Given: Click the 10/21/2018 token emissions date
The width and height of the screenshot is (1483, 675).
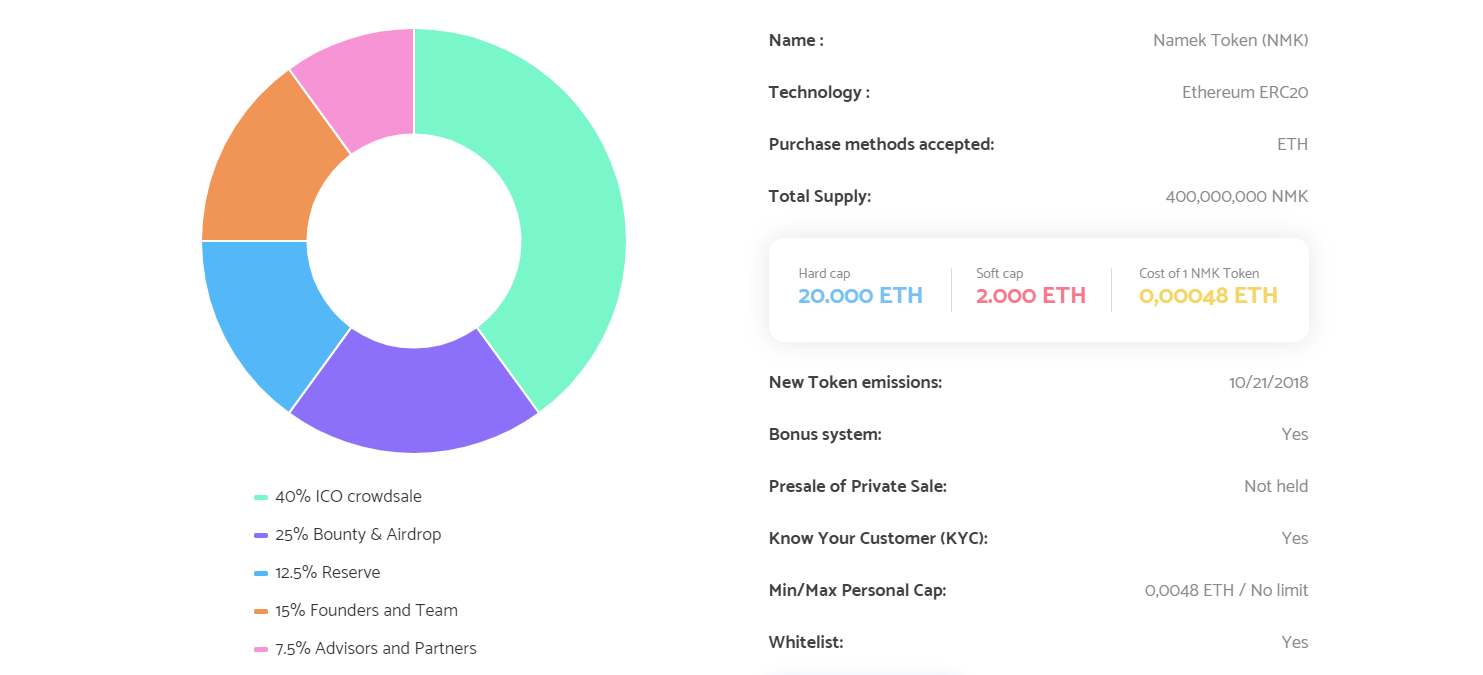Looking at the screenshot, I should click(1268, 382).
